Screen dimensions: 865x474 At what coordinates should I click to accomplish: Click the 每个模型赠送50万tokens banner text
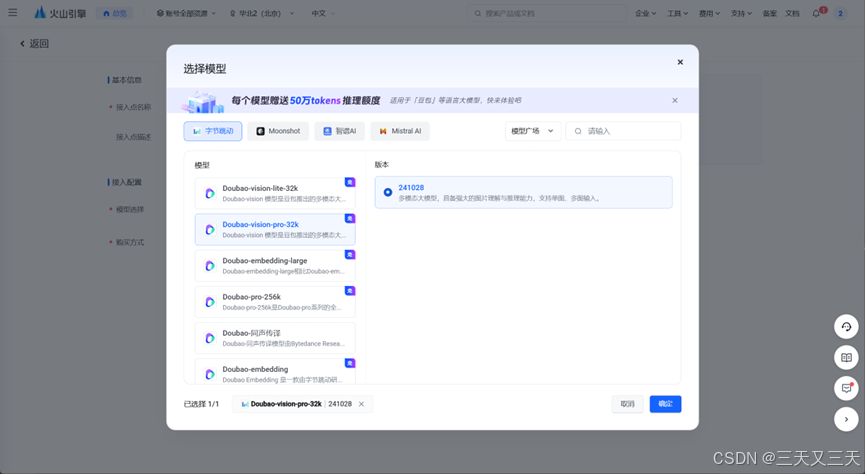(306, 100)
